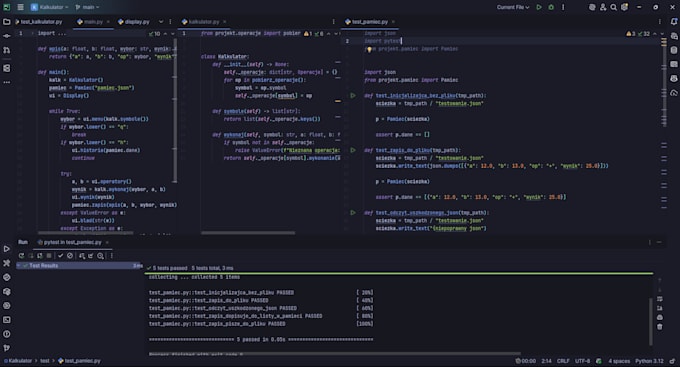Click the test_pamiec.py editor scrollbar
This screenshot has height=367, width=680.
coord(664,82)
